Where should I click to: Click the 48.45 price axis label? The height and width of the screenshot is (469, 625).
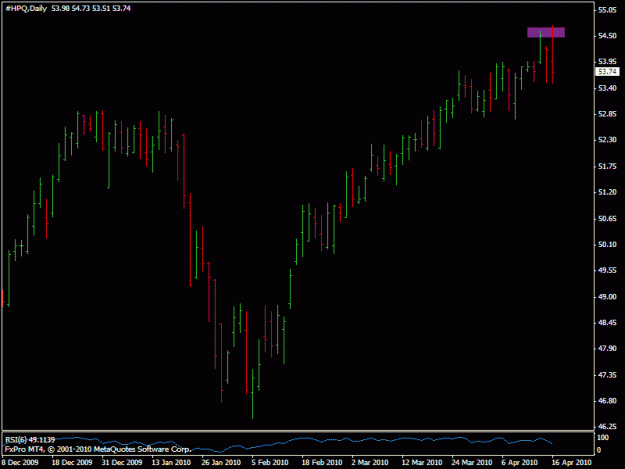click(x=607, y=323)
